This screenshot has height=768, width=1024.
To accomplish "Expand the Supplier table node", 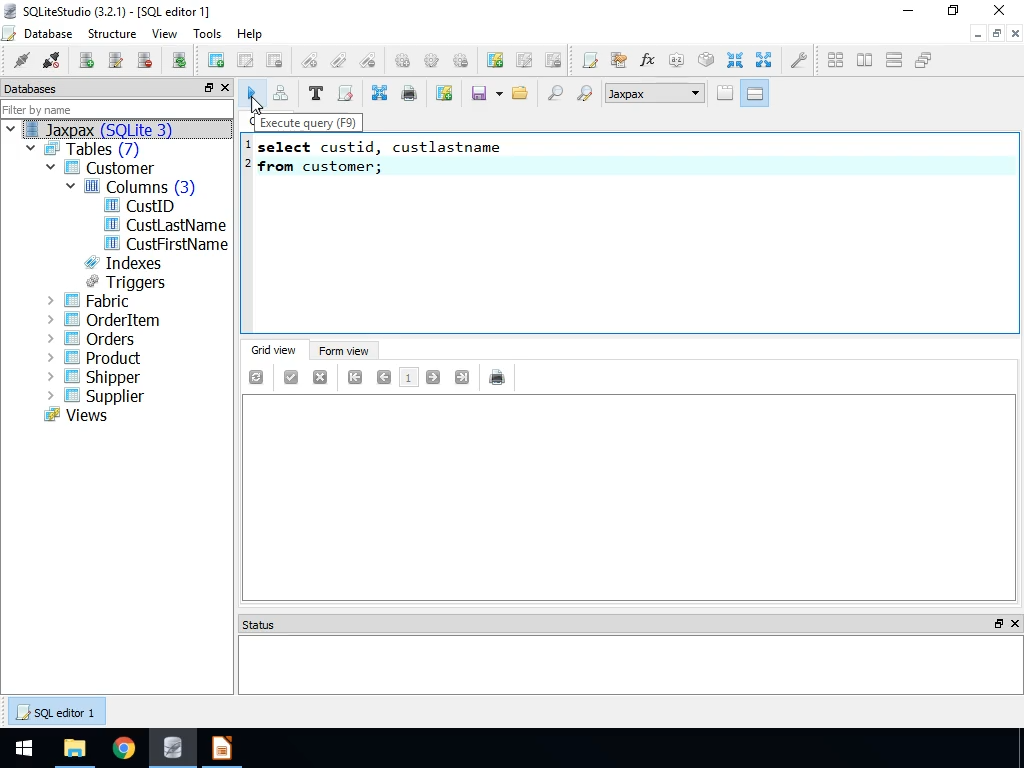I will click(x=51, y=396).
